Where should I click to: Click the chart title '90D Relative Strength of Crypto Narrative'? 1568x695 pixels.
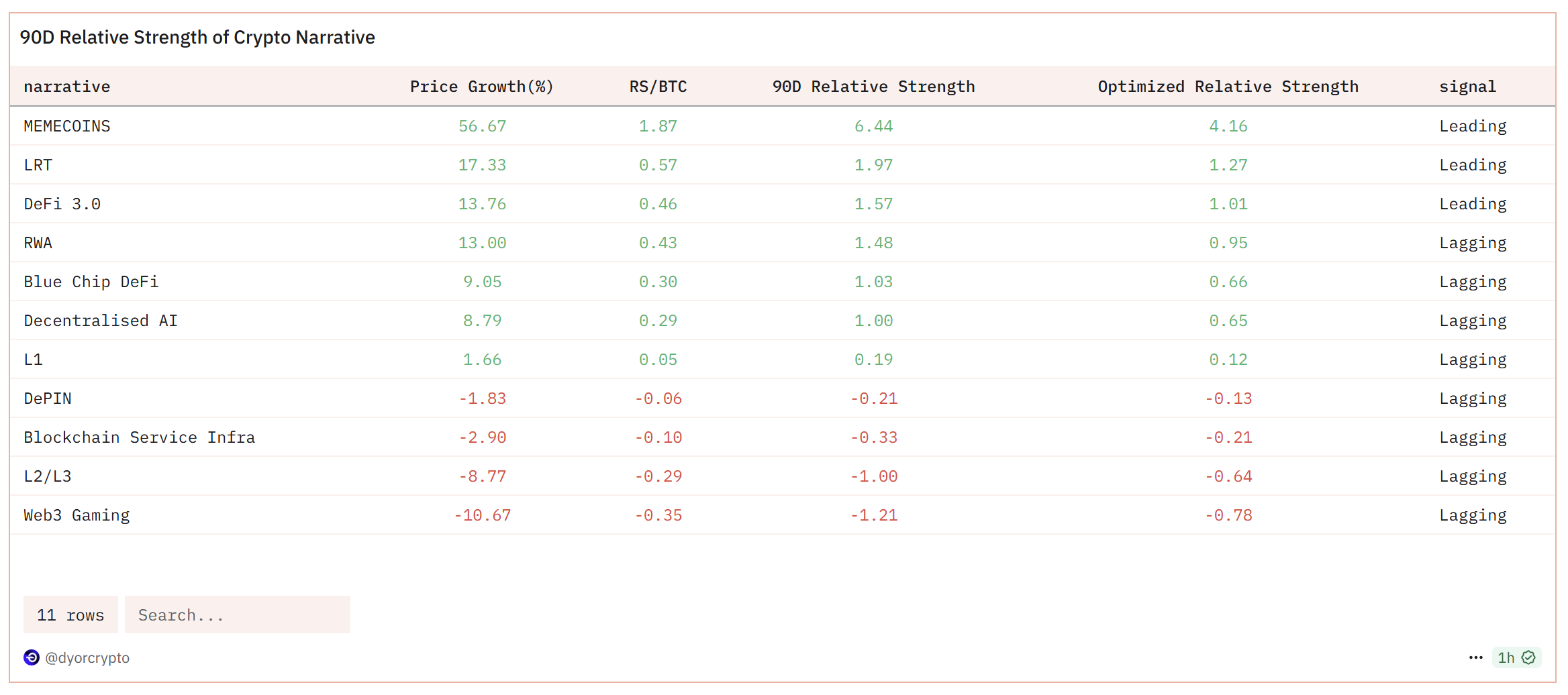[x=197, y=38]
